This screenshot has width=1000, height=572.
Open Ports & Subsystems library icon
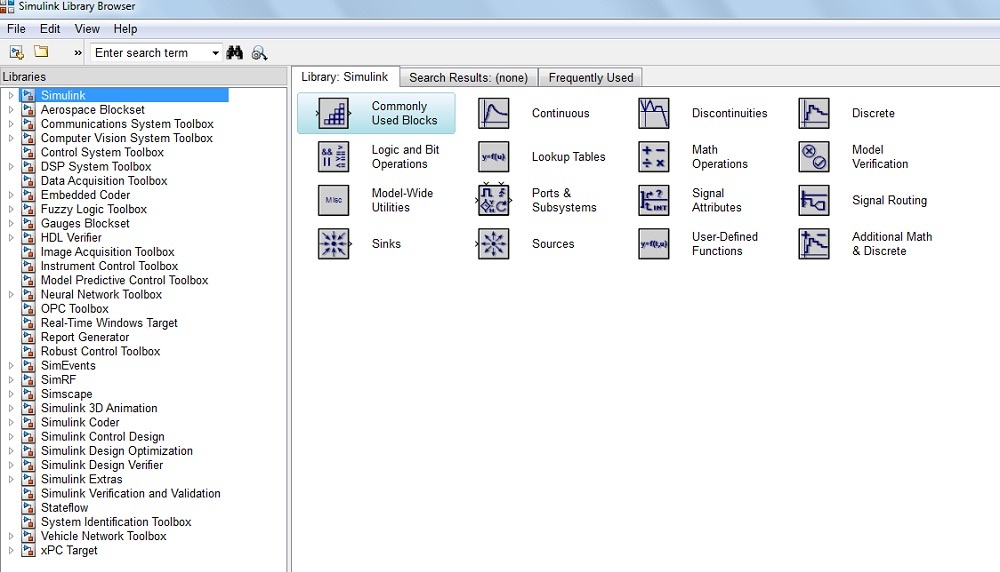(493, 200)
